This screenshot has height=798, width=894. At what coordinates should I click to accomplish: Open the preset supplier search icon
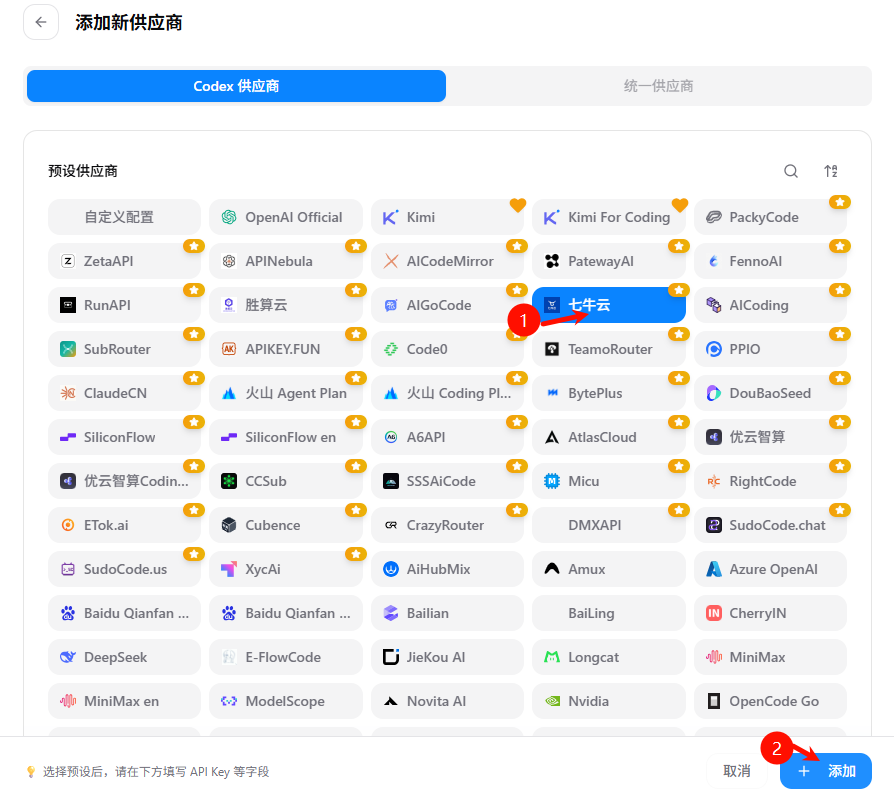791,171
